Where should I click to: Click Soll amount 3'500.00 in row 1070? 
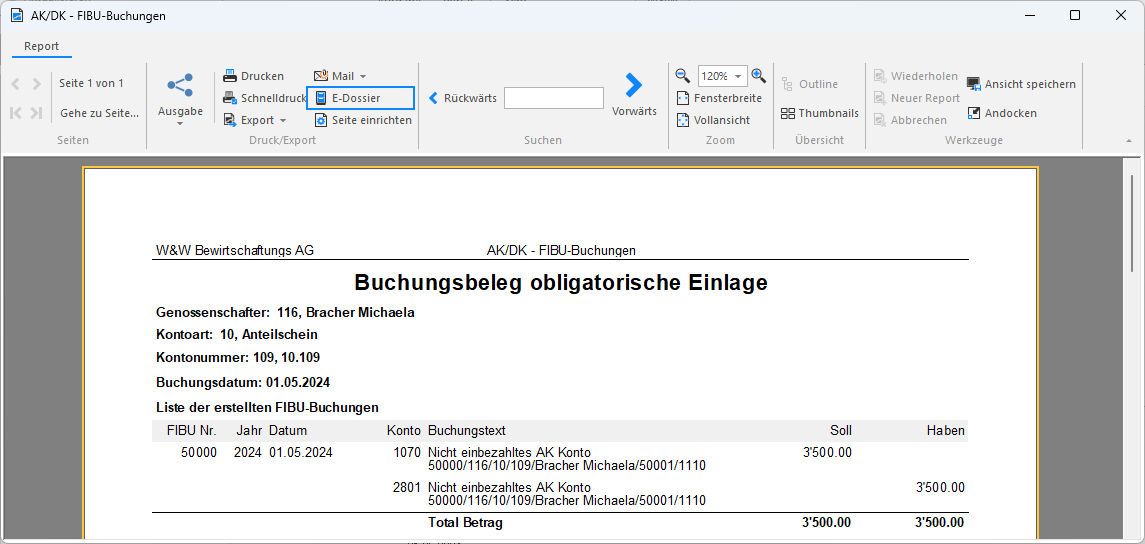[827, 452]
